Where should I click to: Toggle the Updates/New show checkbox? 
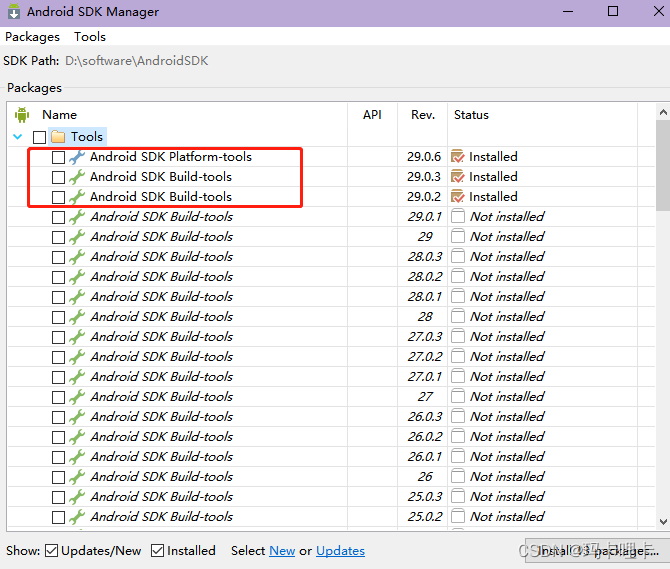point(51,551)
